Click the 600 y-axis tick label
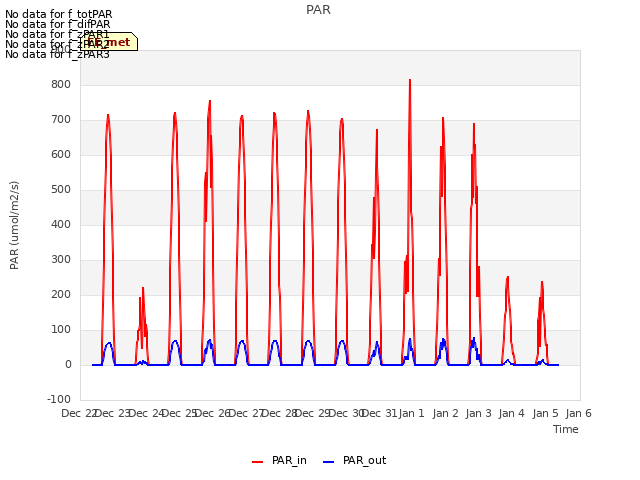 click(x=61, y=155)
